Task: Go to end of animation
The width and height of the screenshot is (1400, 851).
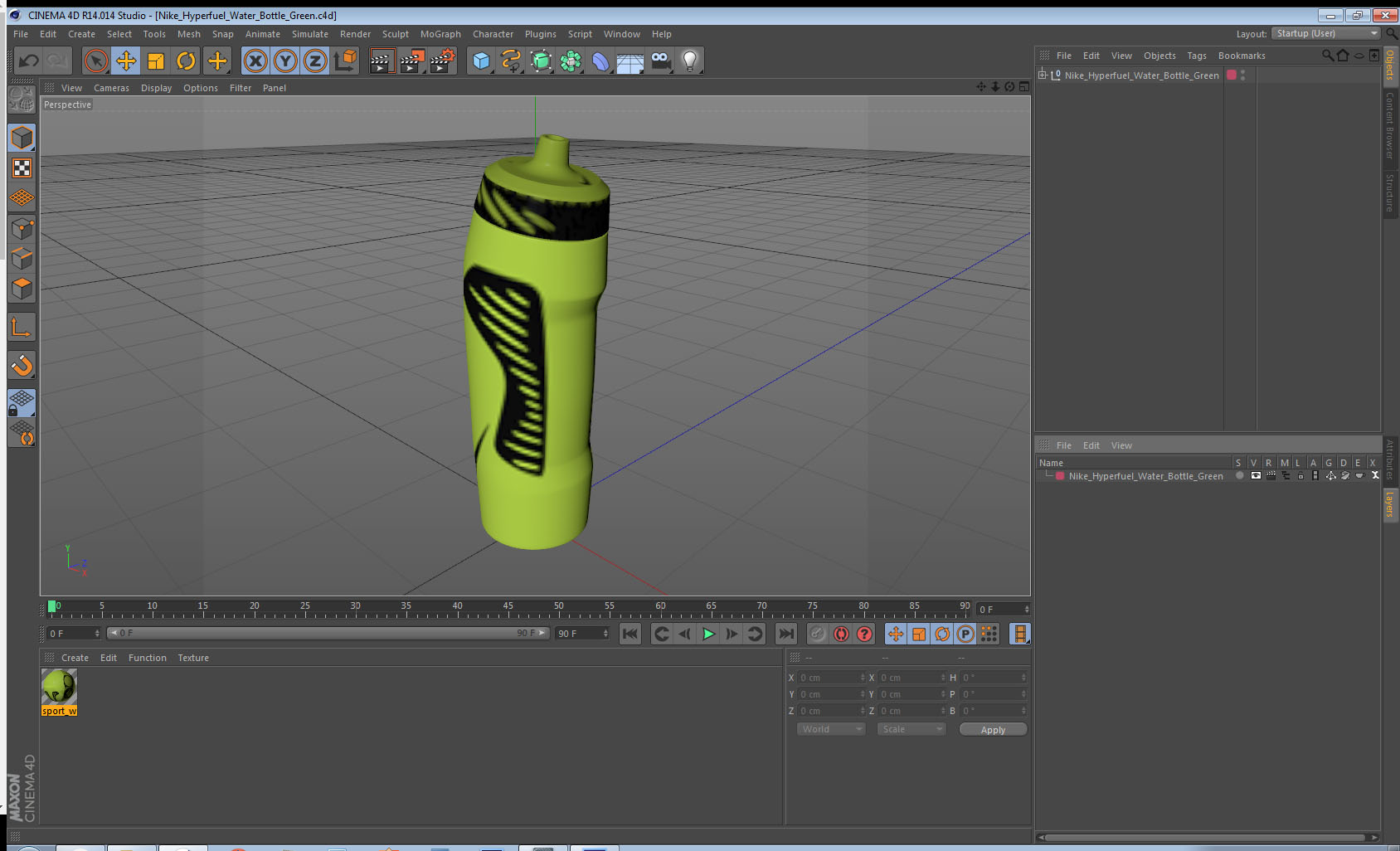Action: coord(785,635)
